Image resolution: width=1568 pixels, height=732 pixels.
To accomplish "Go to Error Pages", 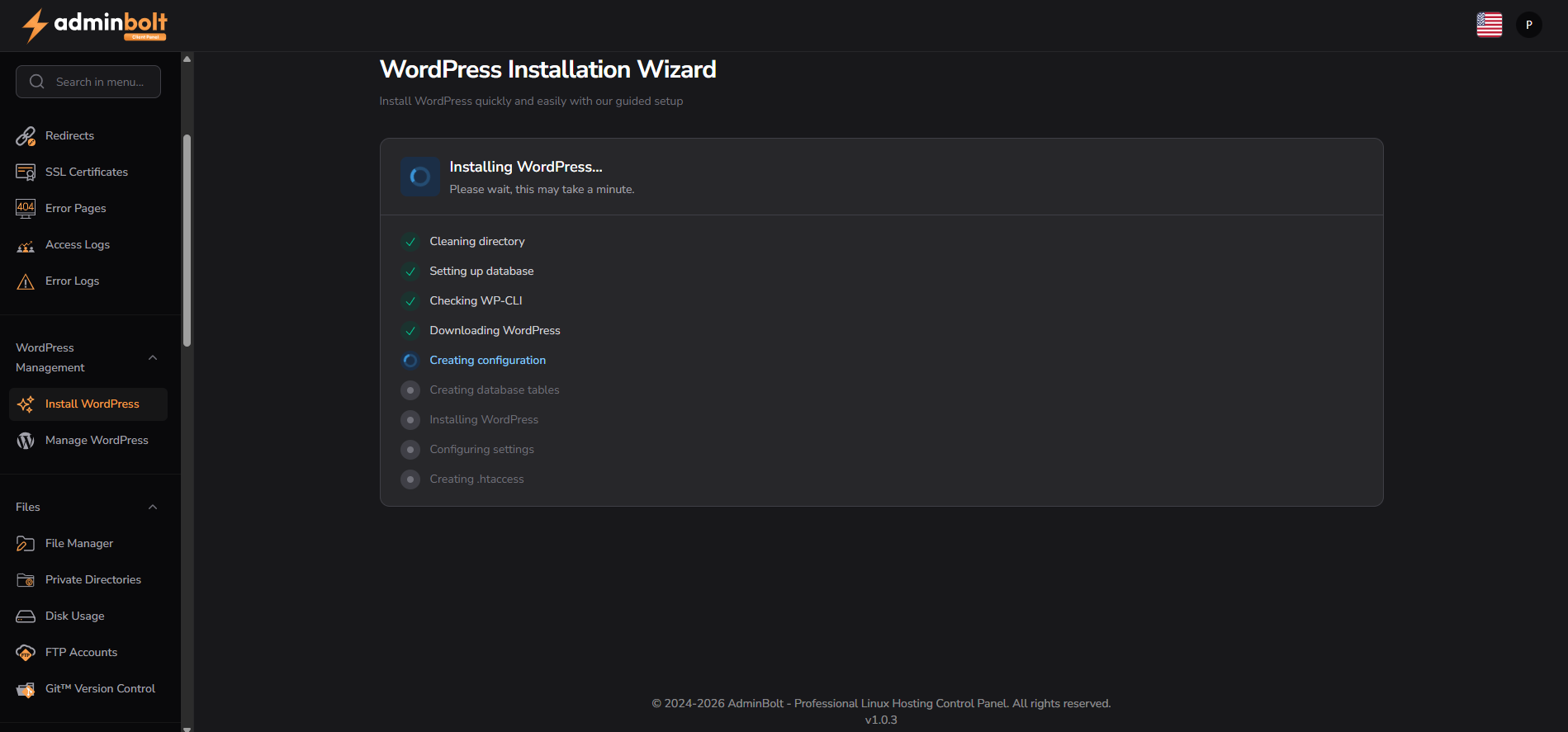I will pos(88,209).
